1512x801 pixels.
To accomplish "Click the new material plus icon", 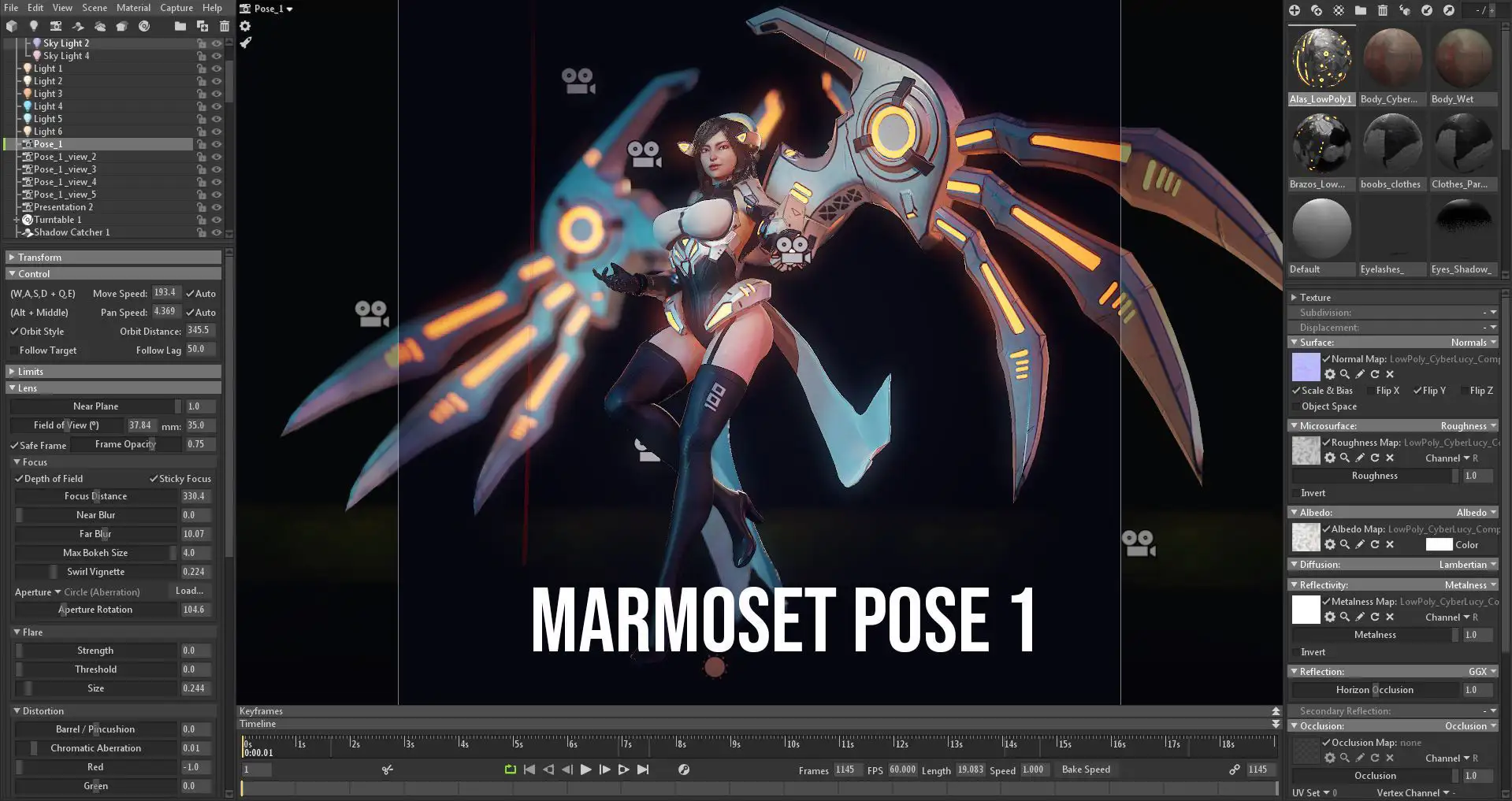I will pos(1295,10).
